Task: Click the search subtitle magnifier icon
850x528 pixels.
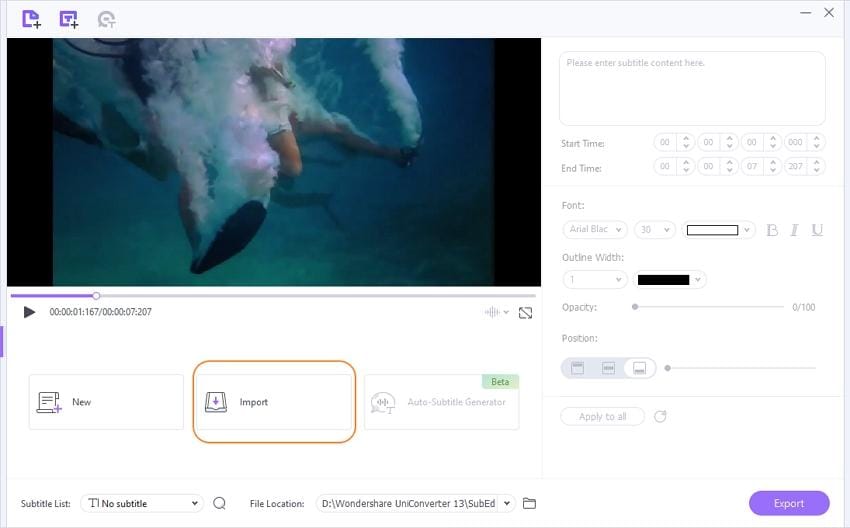Action: 220,504
